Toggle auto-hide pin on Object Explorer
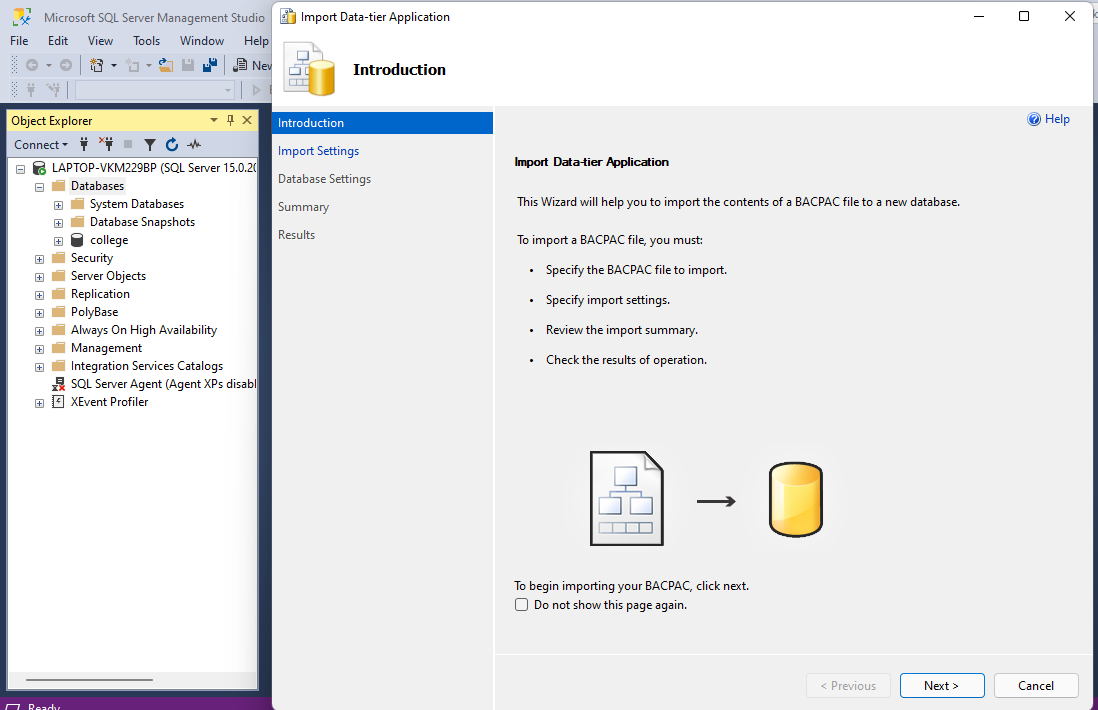This screenshot has height=710, width=1098. [230, 120]
